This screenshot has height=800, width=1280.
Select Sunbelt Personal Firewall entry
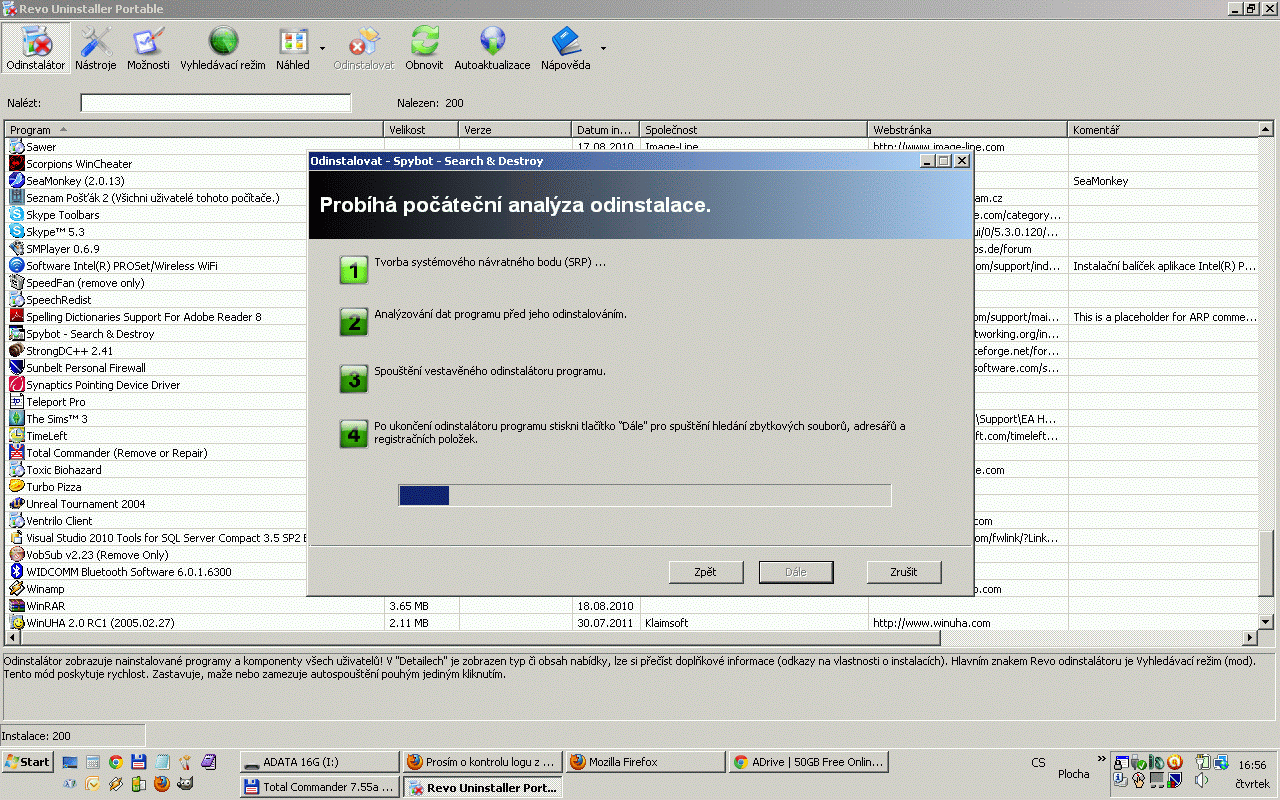click(x=86, y=368)
